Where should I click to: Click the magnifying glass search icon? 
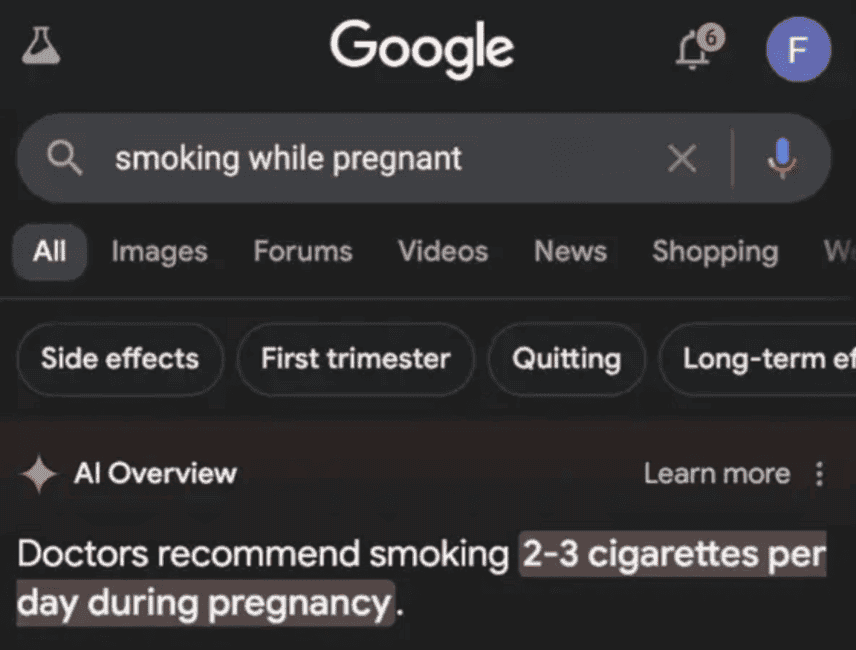click(64, 158)
